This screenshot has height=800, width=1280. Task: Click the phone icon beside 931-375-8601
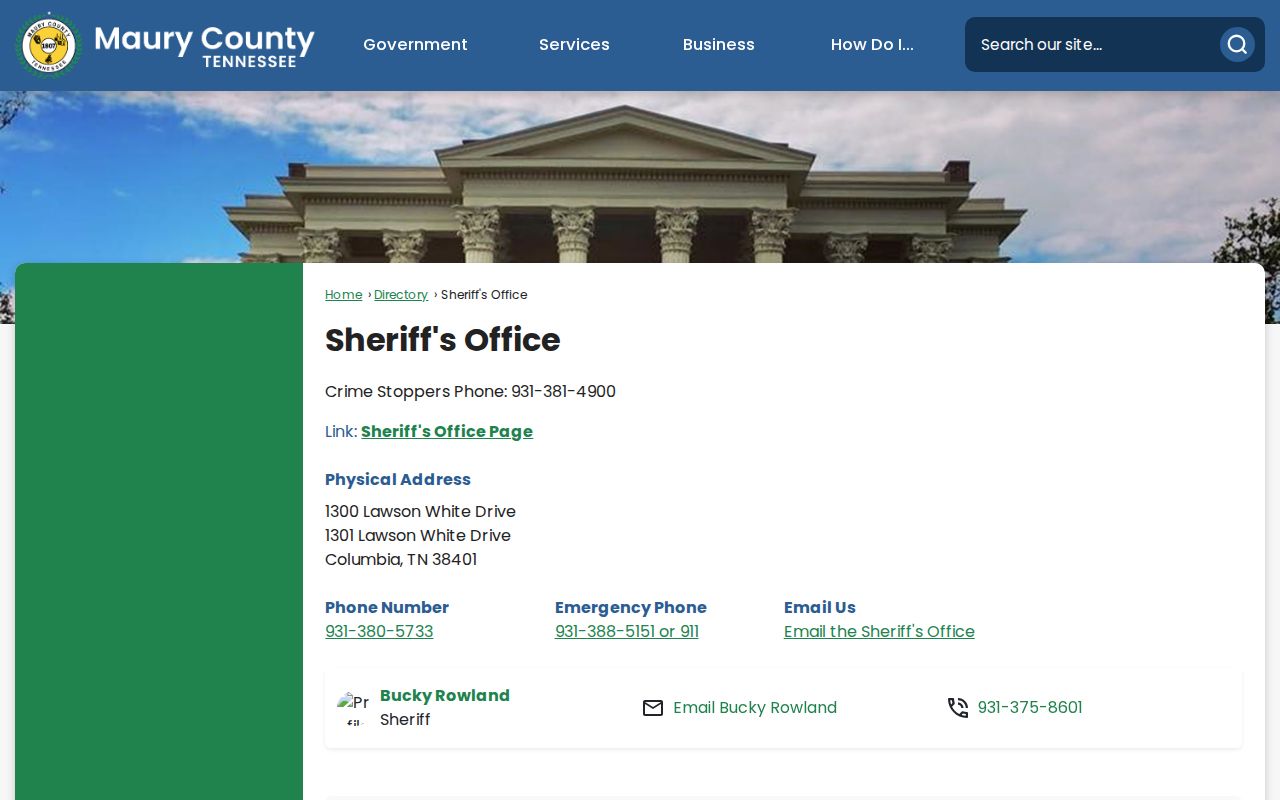958,708
